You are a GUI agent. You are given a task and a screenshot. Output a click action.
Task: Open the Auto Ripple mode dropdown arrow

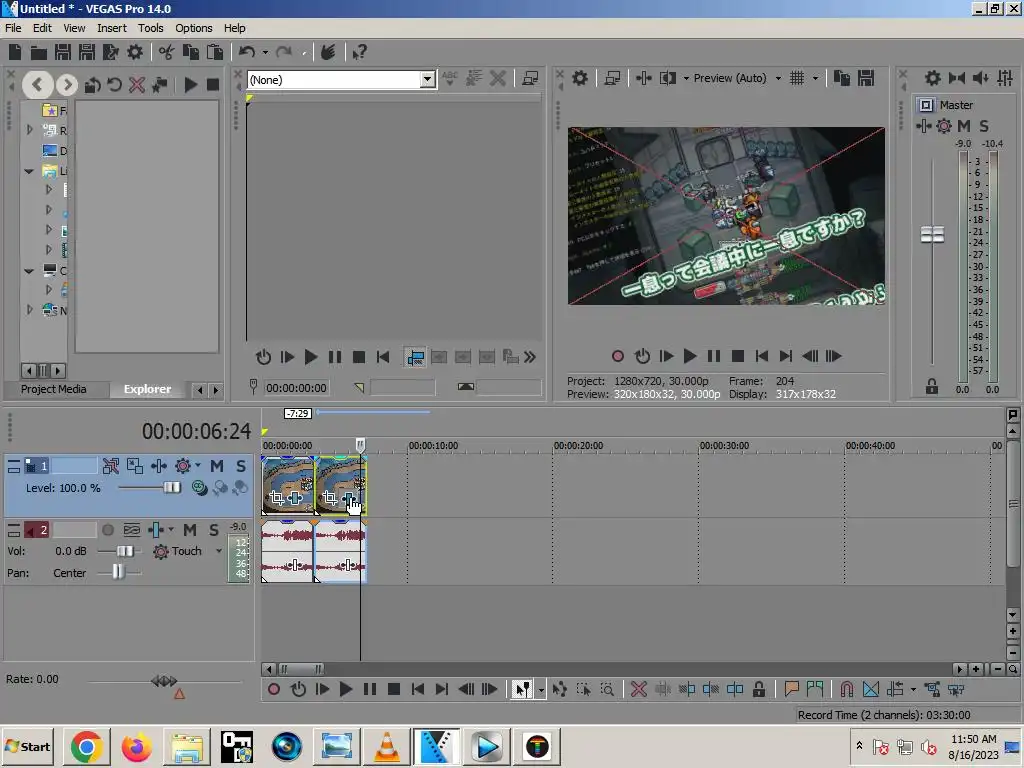(x=913, y=690)
